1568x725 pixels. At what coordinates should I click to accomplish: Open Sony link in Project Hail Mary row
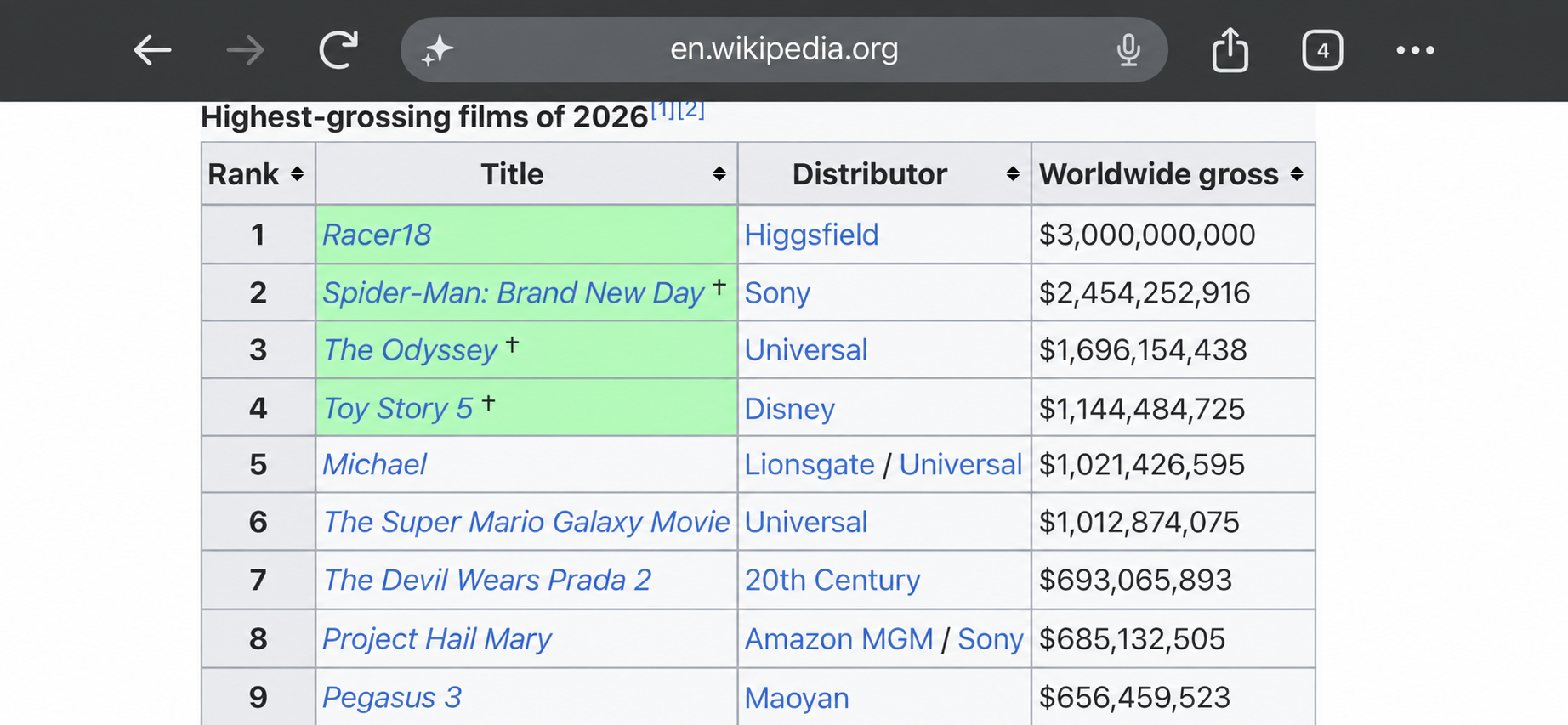[991, 639]
